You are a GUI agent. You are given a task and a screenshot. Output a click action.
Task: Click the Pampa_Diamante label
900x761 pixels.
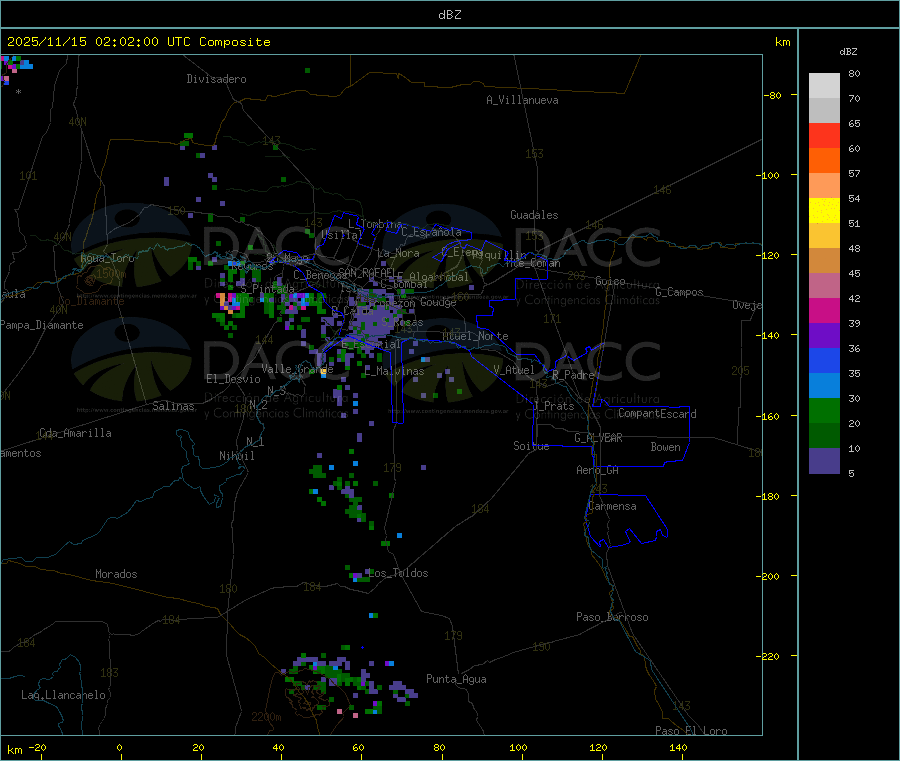tap(41, 325)
